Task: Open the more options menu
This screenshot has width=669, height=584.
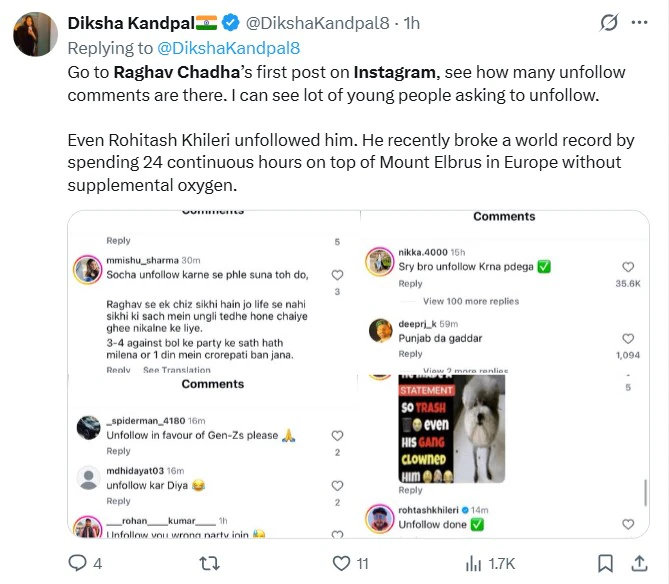Action: click(641, 23)
